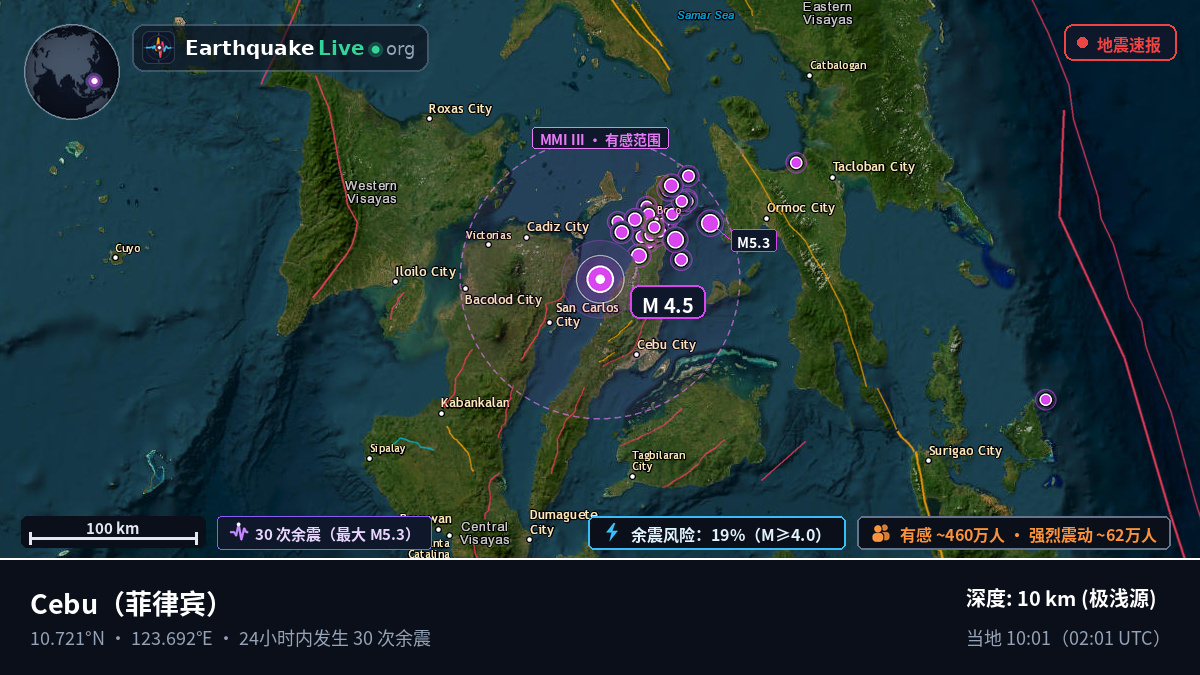
Task: Click the M5.3 aftershock label
Action: coord(753,241)
